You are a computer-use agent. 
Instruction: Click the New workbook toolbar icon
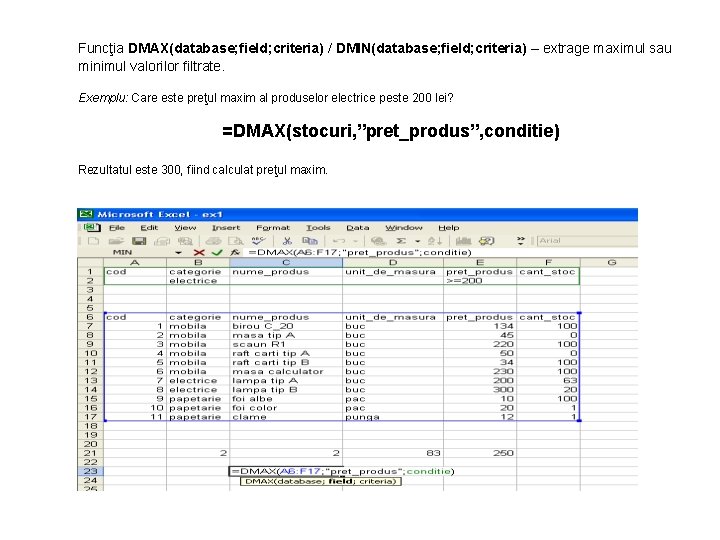coord(93,241)
